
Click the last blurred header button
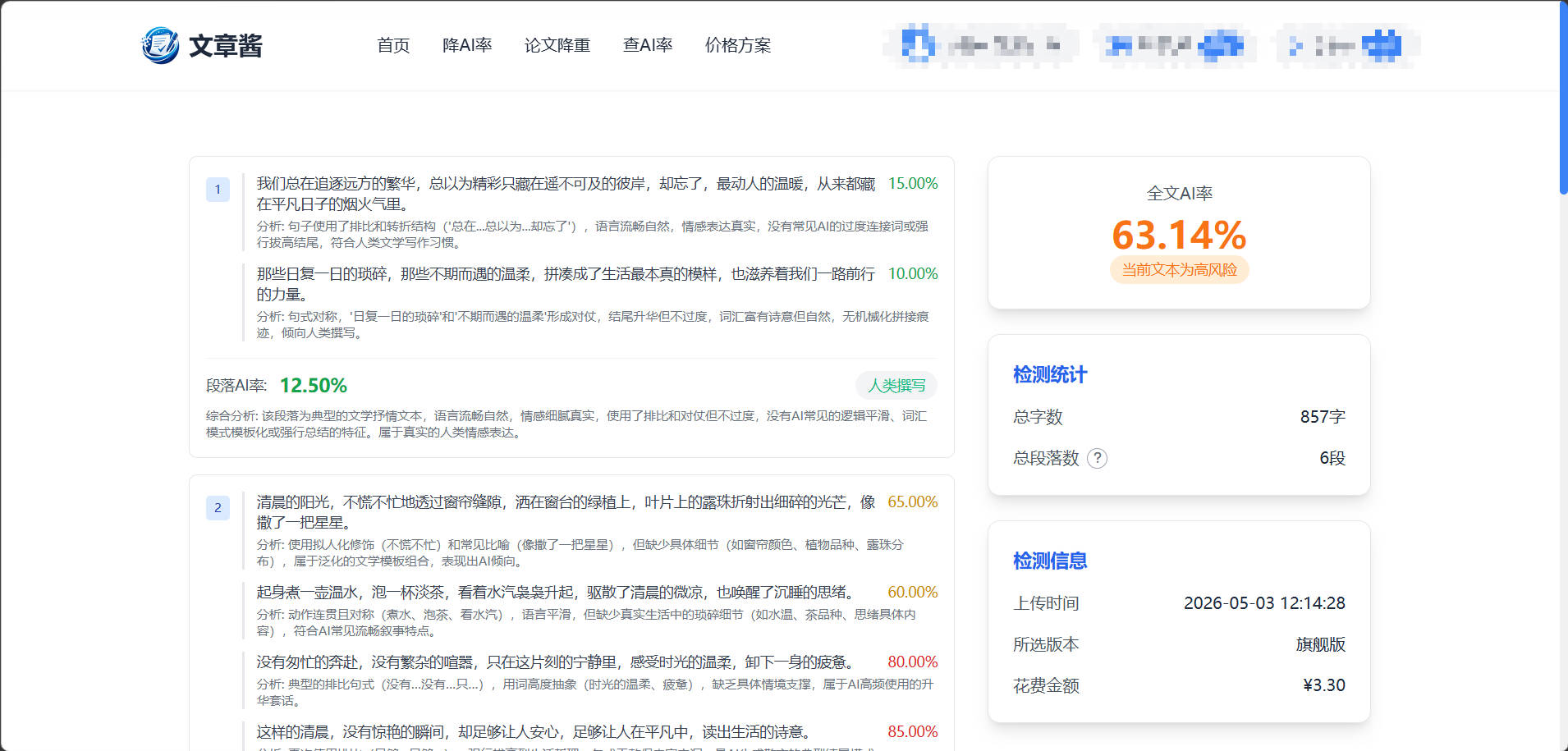pyautogui.click(x=1346, y=45)
